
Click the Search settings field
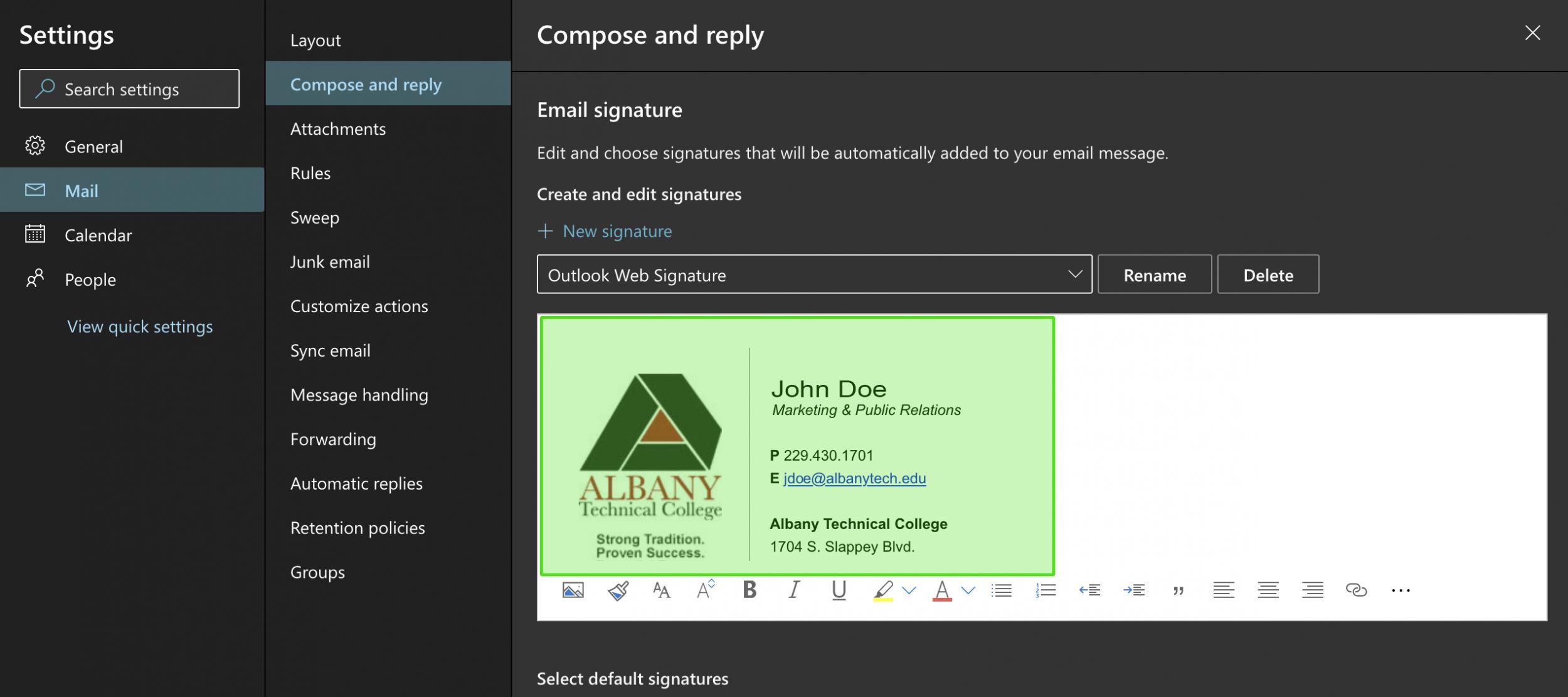click(129, 88)
